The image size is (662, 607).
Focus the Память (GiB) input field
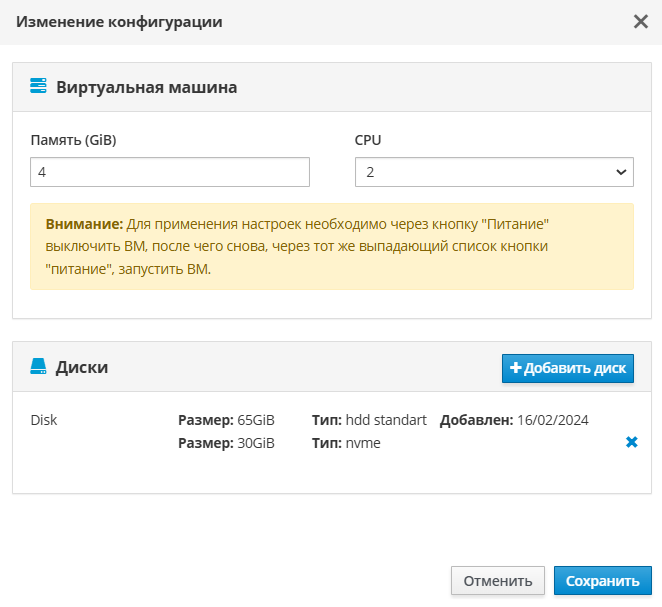click(170, 172)
